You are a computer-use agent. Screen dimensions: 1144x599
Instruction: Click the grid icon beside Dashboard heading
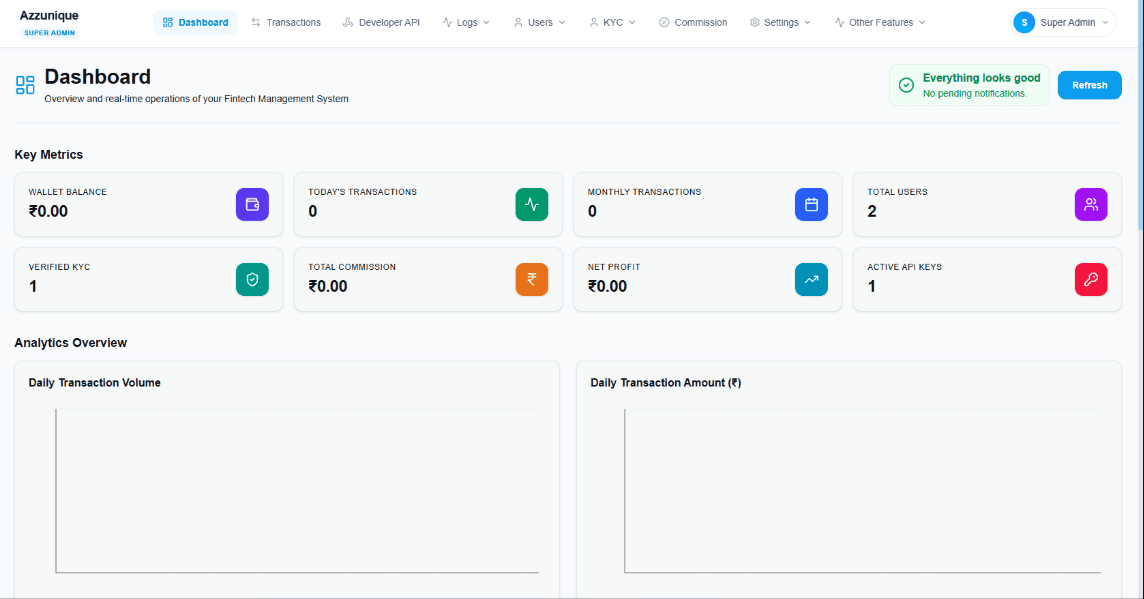pyautogui.click(x=26, y=85)
